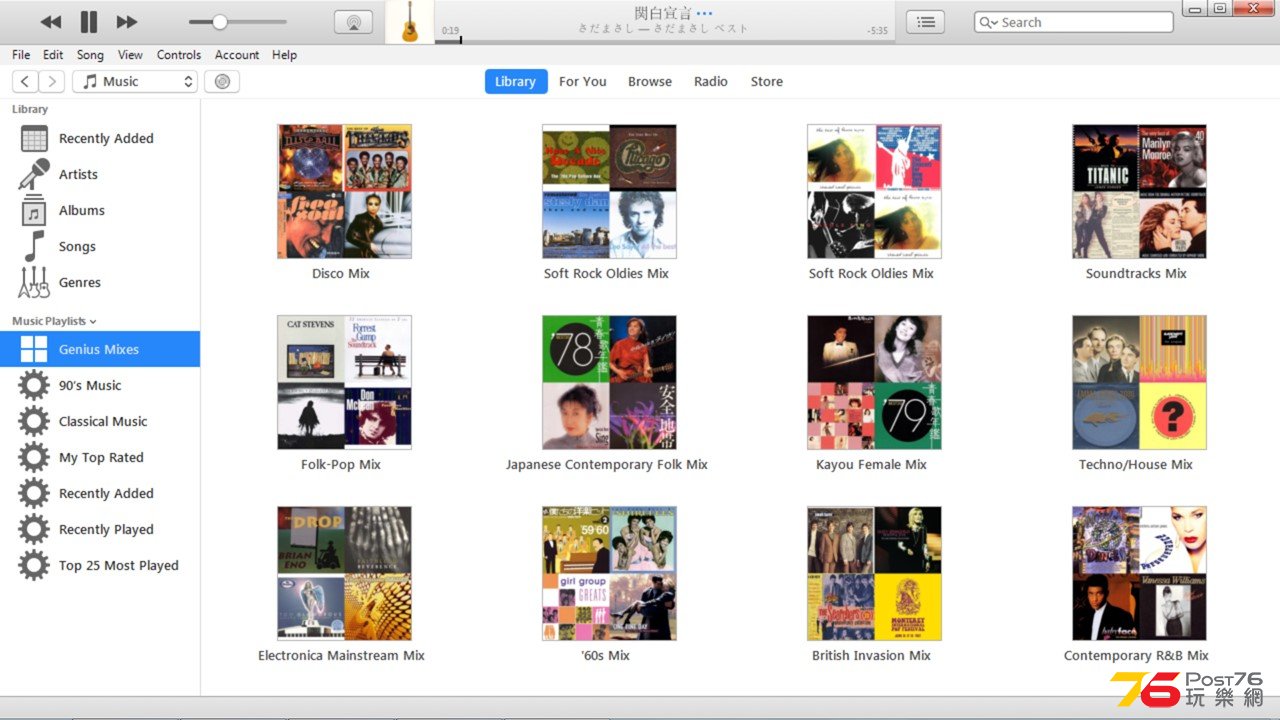Switch to the Library tab
The height and width of the screenshot is (720, 1280).
point(516,82)
